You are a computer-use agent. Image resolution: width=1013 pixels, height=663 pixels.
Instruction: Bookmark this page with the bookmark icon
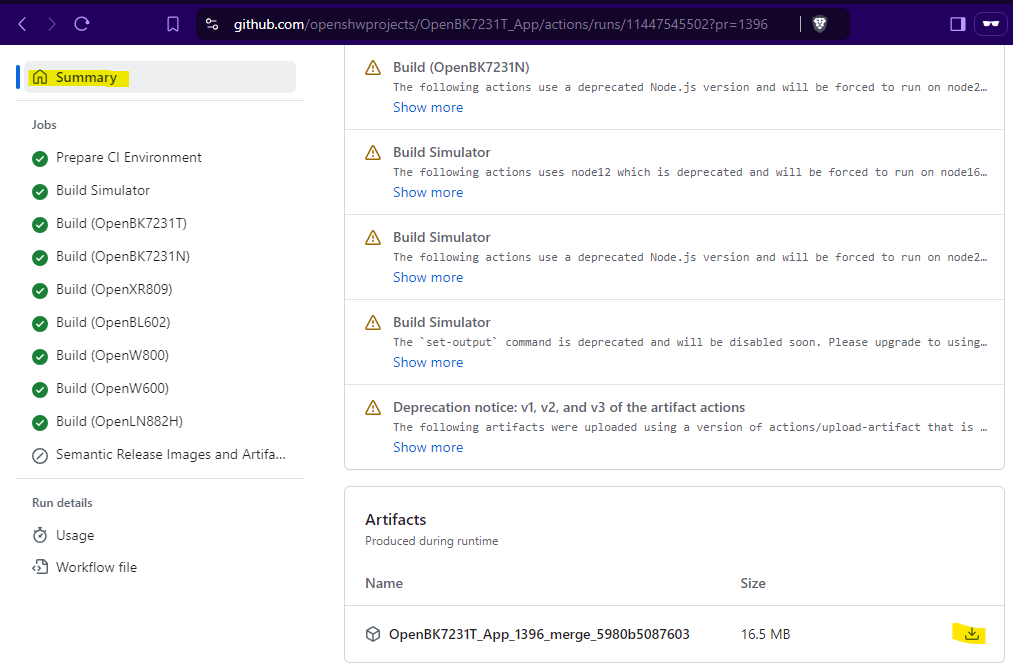coord(172,25)
